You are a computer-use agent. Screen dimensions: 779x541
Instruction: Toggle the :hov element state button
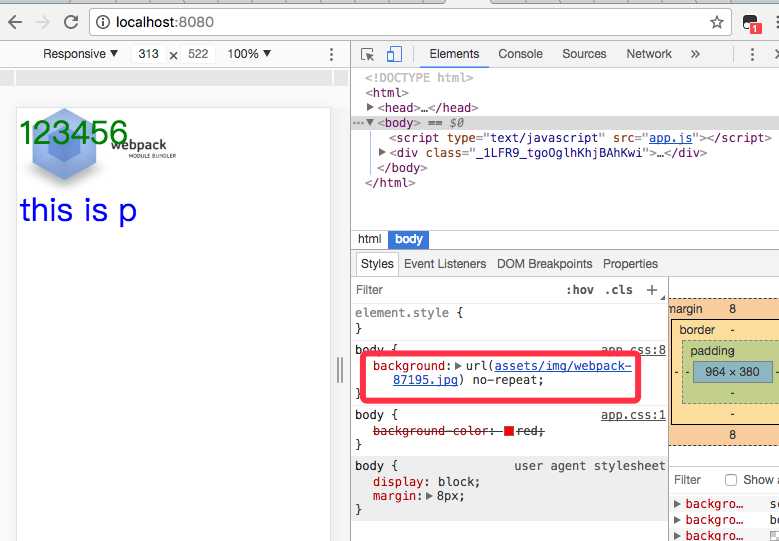click(579, 290)
